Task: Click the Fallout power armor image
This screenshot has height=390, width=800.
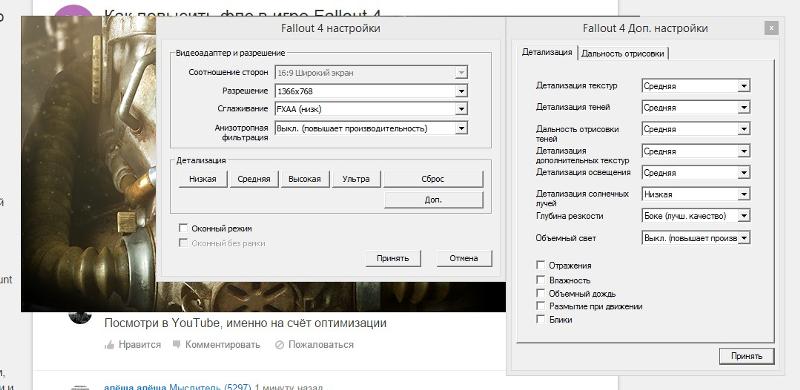Action: point(88,163)
